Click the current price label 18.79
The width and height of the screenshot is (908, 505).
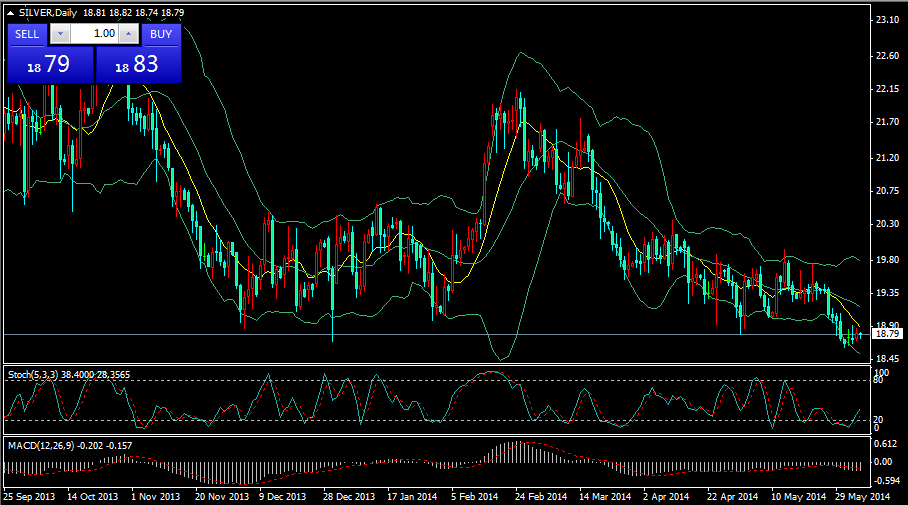click(887, 334)
